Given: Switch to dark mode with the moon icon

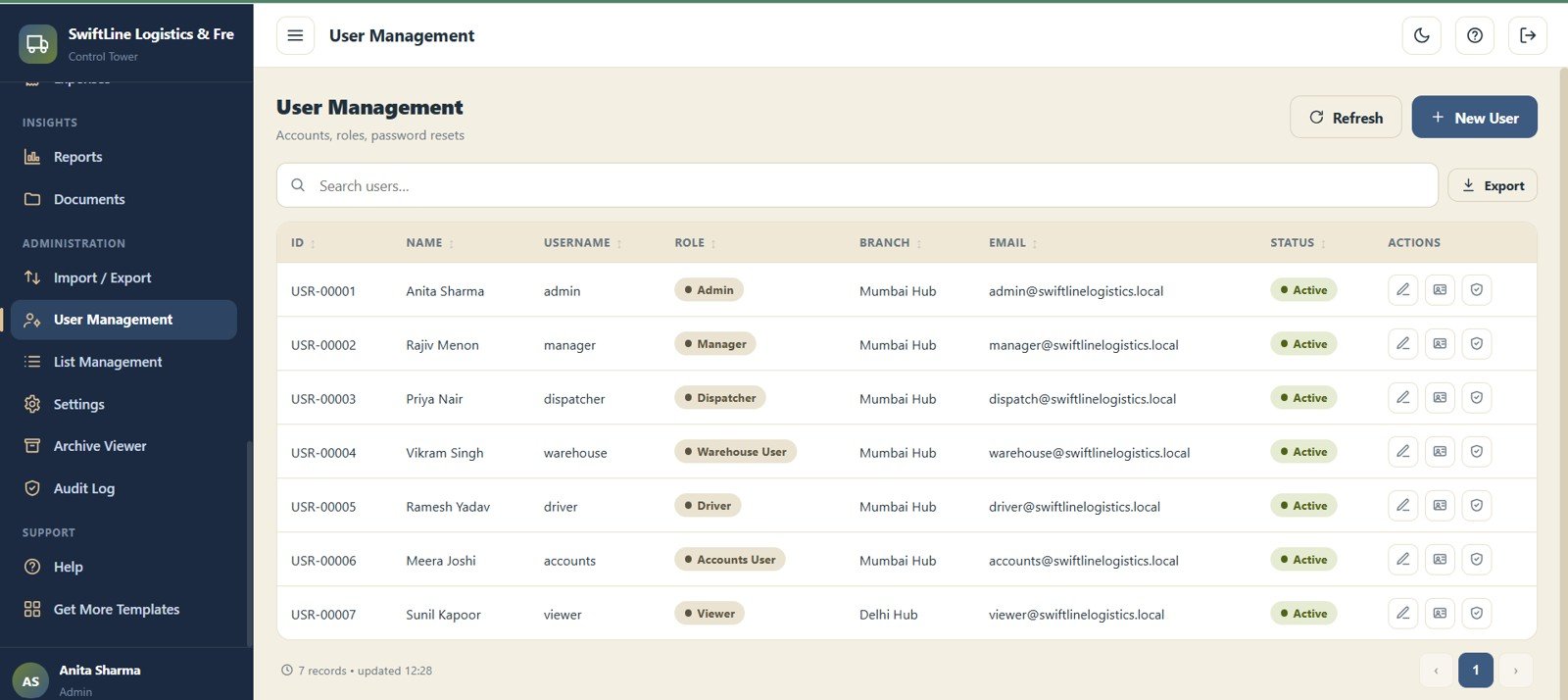Looking at the screenshot, I should pyautogui.click(x=1422, y=35).
